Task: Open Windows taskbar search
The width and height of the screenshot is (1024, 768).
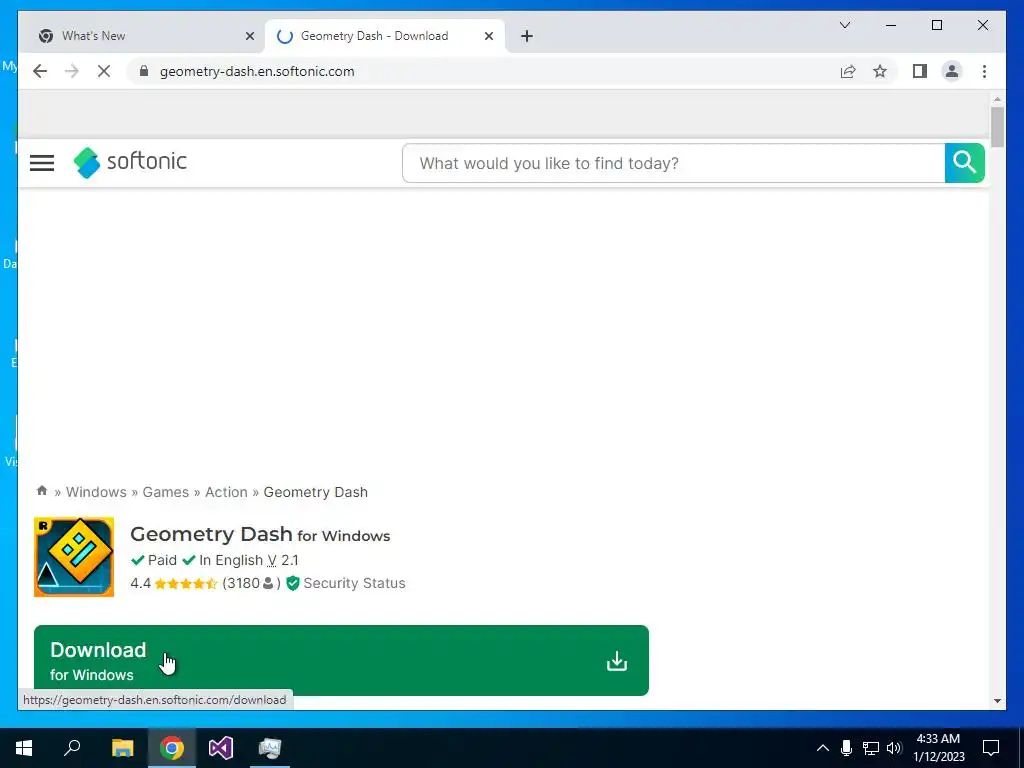Action: (72, 748)
